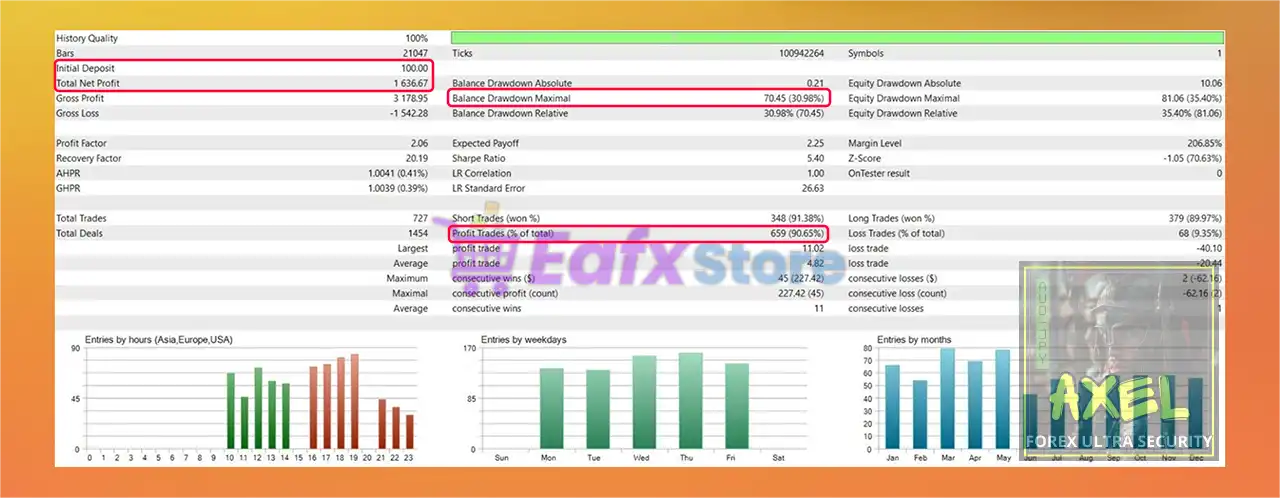Click the green History Quality progress bar
The height and width of the screenshot is (498, 1280).
pyautogui.click(x=837, y=38)
